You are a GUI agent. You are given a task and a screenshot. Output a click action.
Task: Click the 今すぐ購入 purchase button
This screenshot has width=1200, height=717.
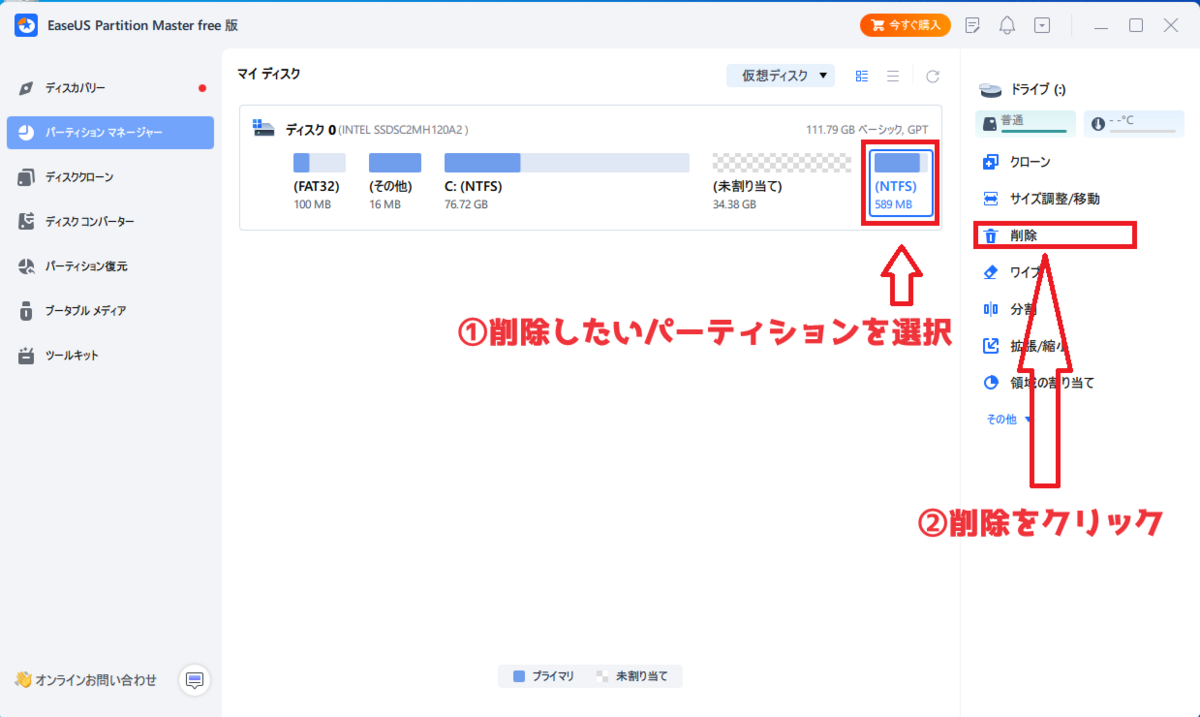[x=905, y=25]
